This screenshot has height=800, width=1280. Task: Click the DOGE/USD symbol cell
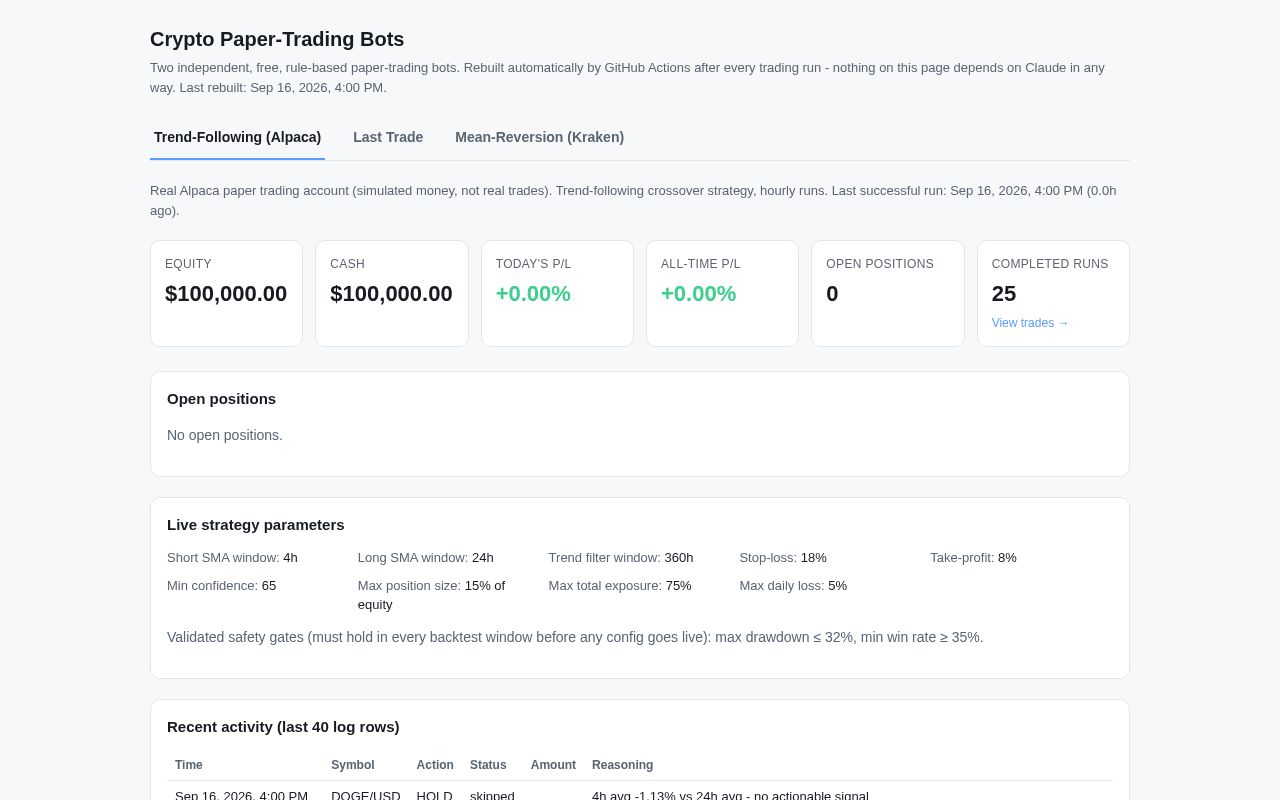(366, 794)
